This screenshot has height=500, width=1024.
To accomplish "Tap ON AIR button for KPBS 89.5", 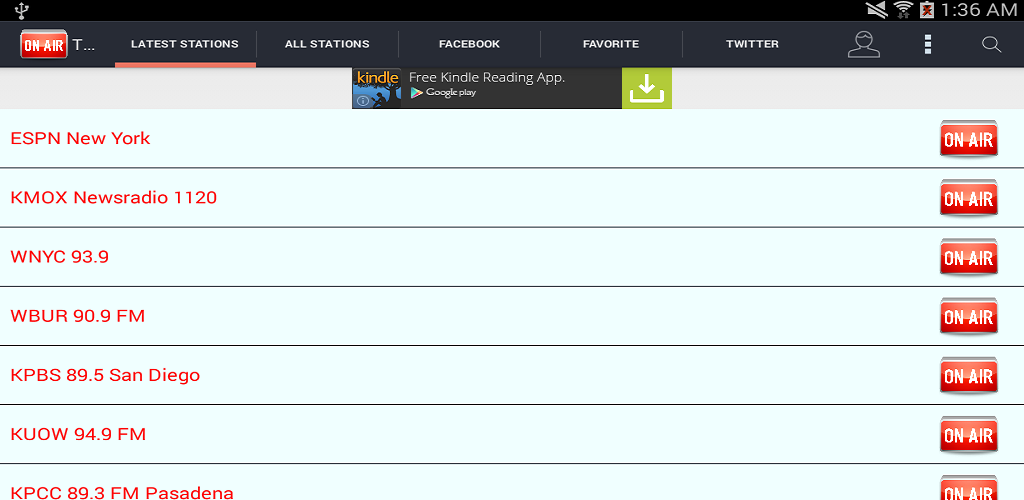I will point(968,376).
